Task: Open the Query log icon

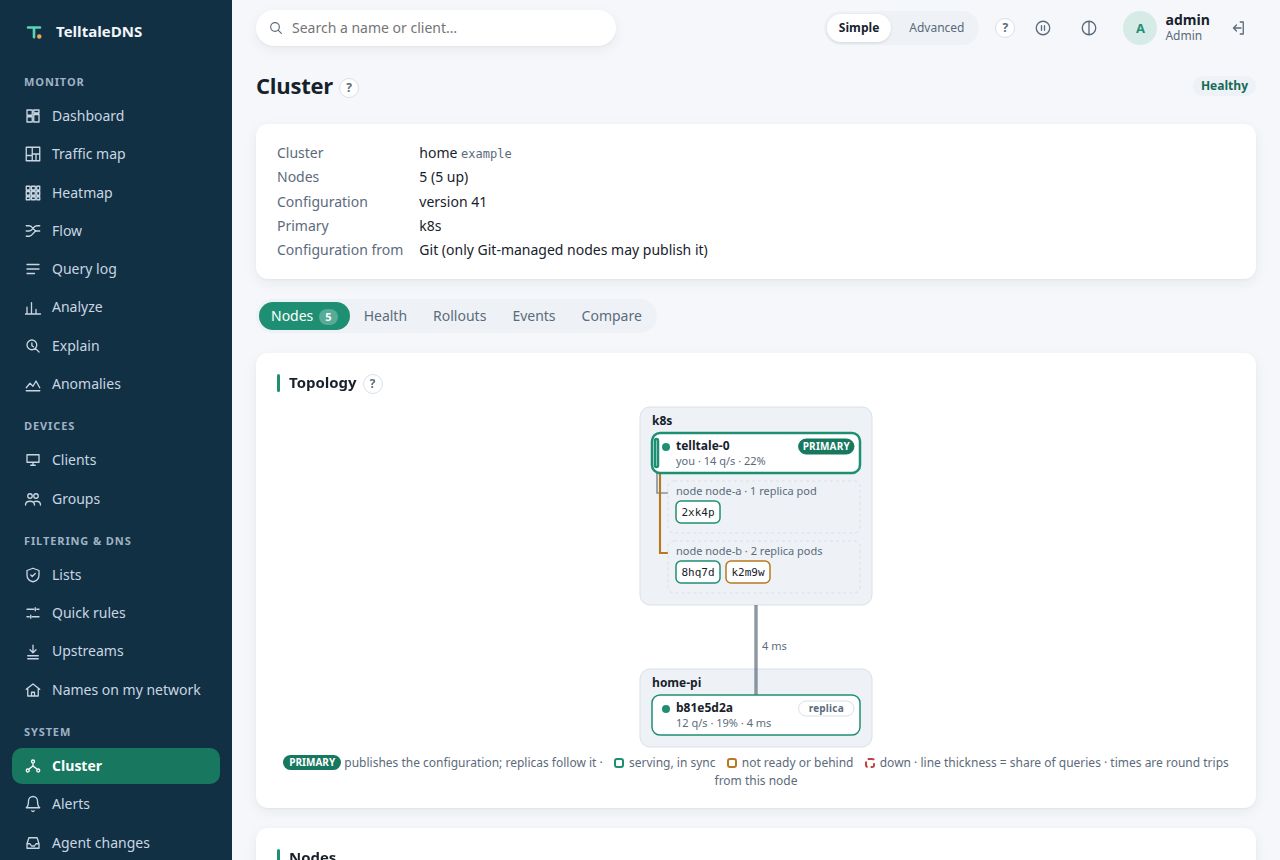Action: click(x=33, y=269)
